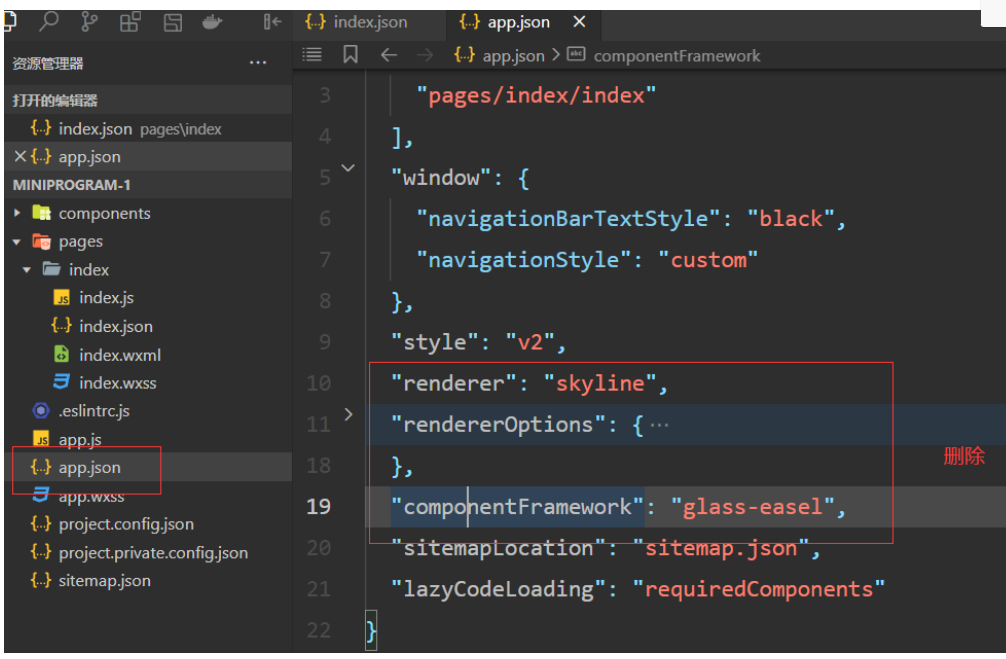The height and width of the screenshot is (659, 1006).
Task: Close app.json in open editors list
Action: point(20,157)
